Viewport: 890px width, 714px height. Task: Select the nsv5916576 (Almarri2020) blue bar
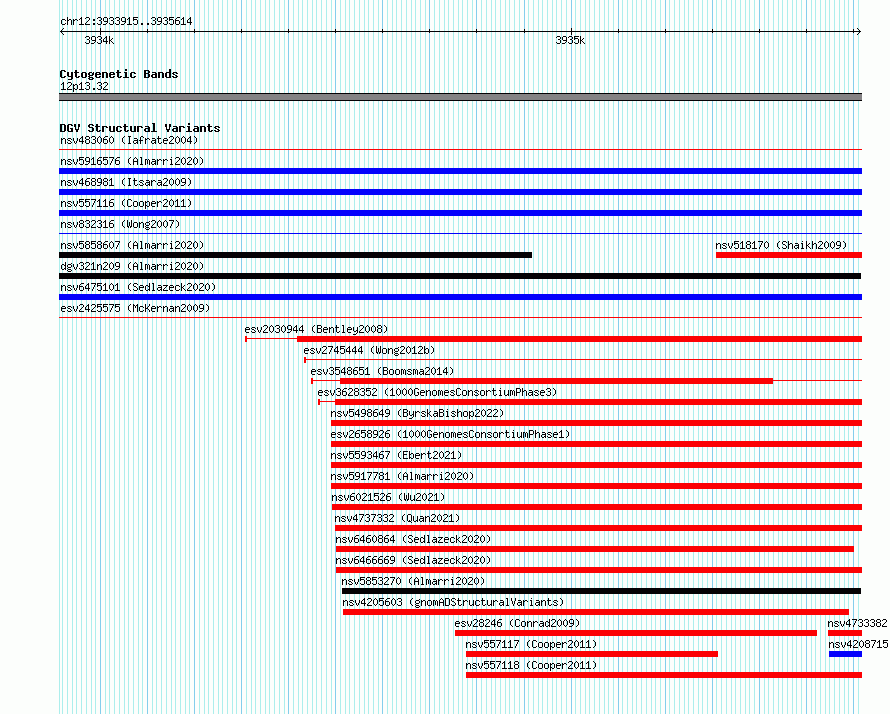click(460, 171)
